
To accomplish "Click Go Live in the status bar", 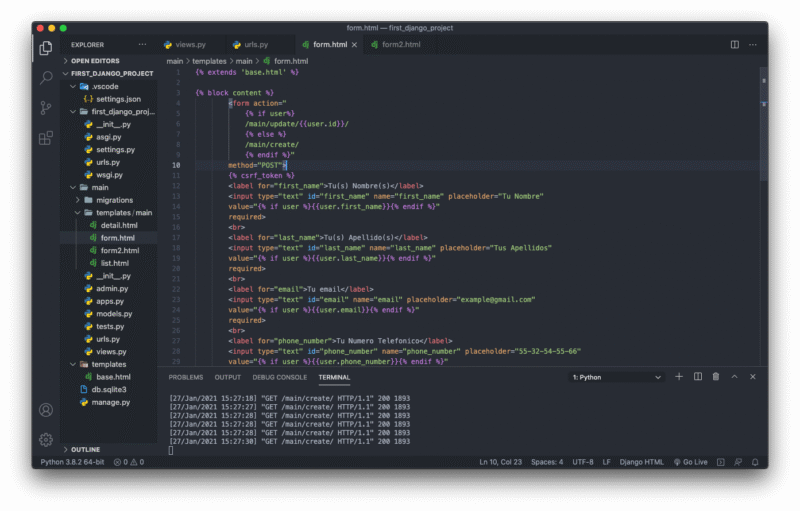I will (x=690, y=462).
